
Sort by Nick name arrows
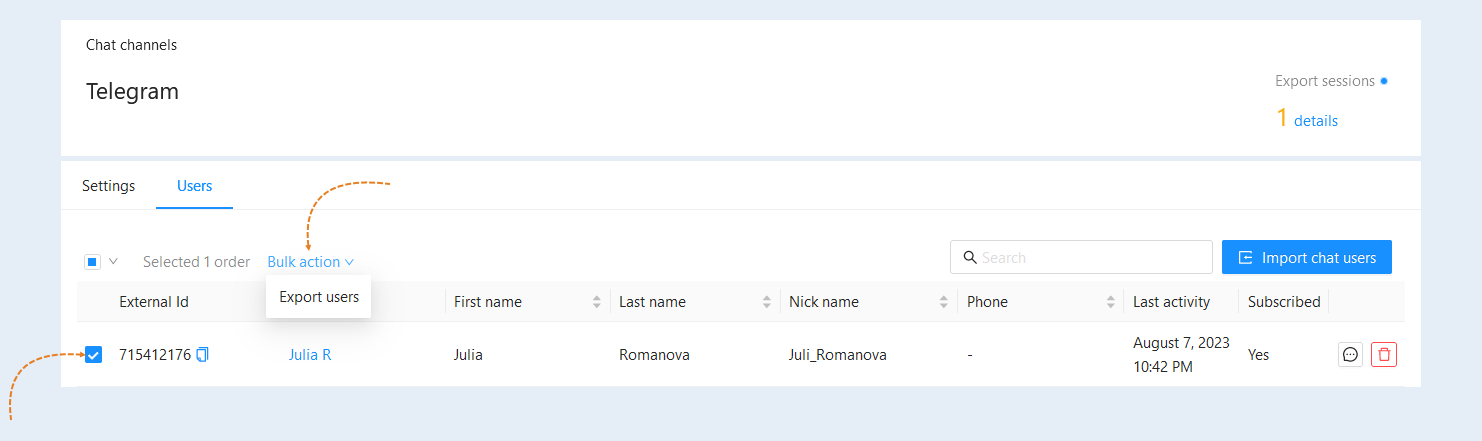pos(944,302)
